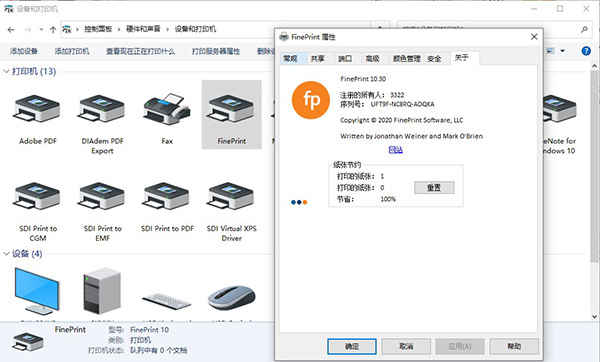Image resolution: width=600 pixels, height=362 pixels.
Task: Switch to the 安全 tab
Action: (x=434, y=59)
